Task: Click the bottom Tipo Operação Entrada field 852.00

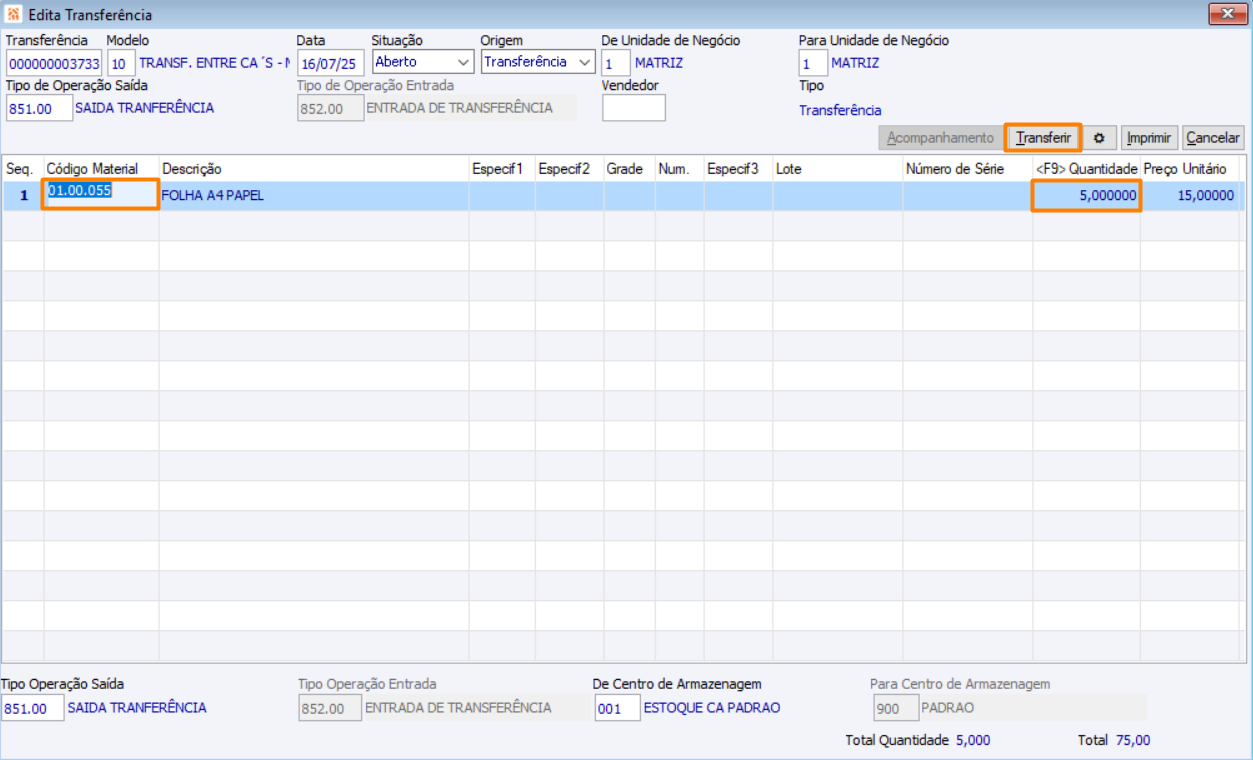Action: (x=330, y=708)
